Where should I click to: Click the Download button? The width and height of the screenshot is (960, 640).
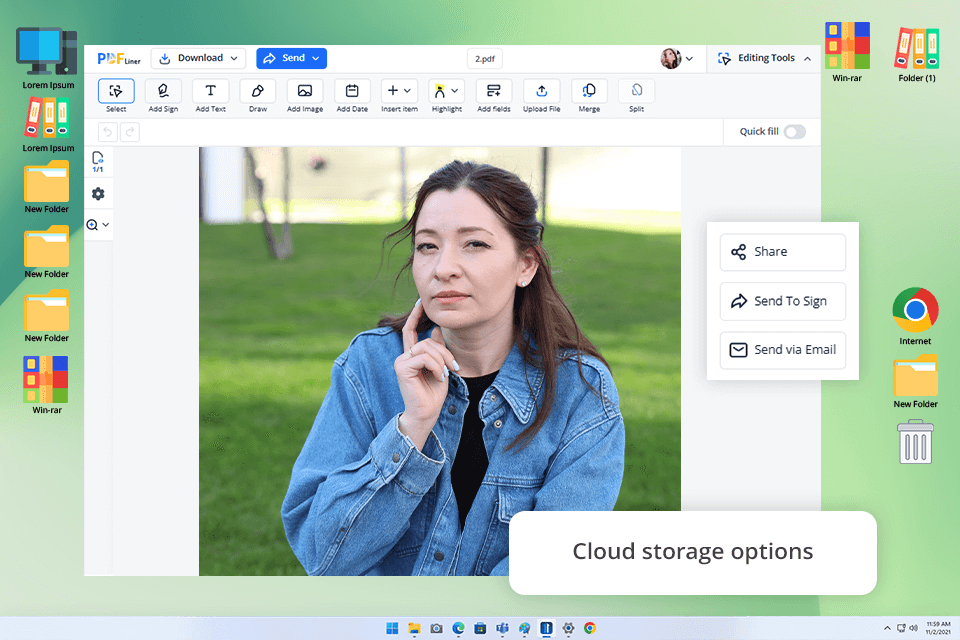pyautogui.click(x=198, y=58)
